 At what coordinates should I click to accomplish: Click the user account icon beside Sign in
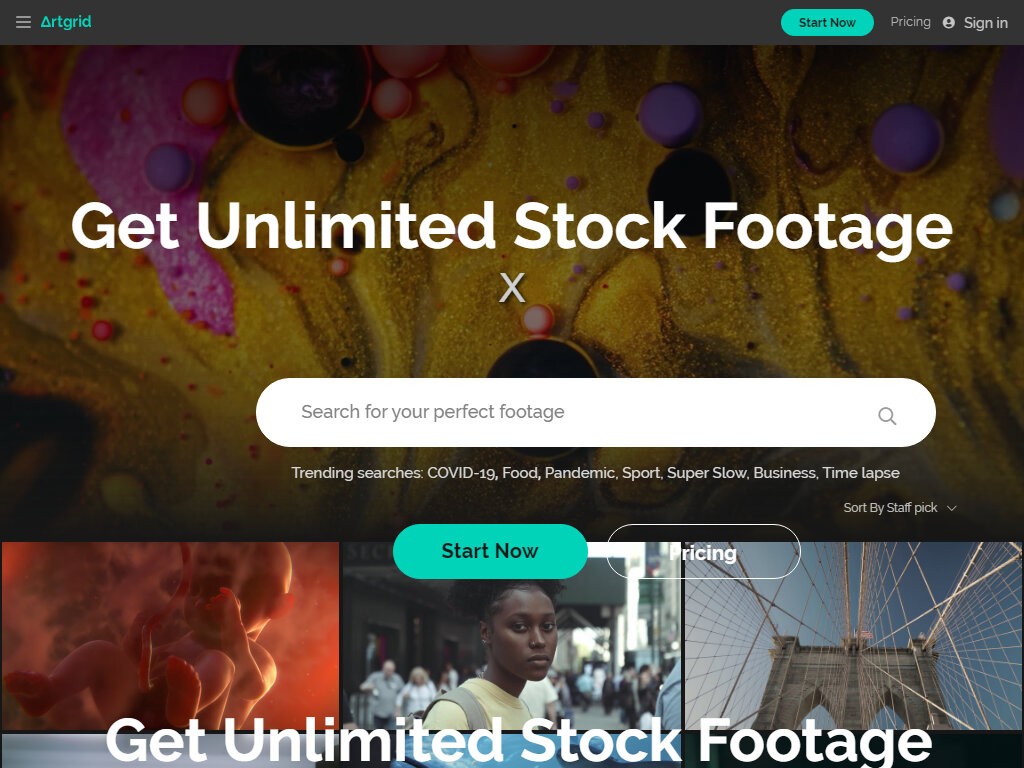(x=949, y=23)
